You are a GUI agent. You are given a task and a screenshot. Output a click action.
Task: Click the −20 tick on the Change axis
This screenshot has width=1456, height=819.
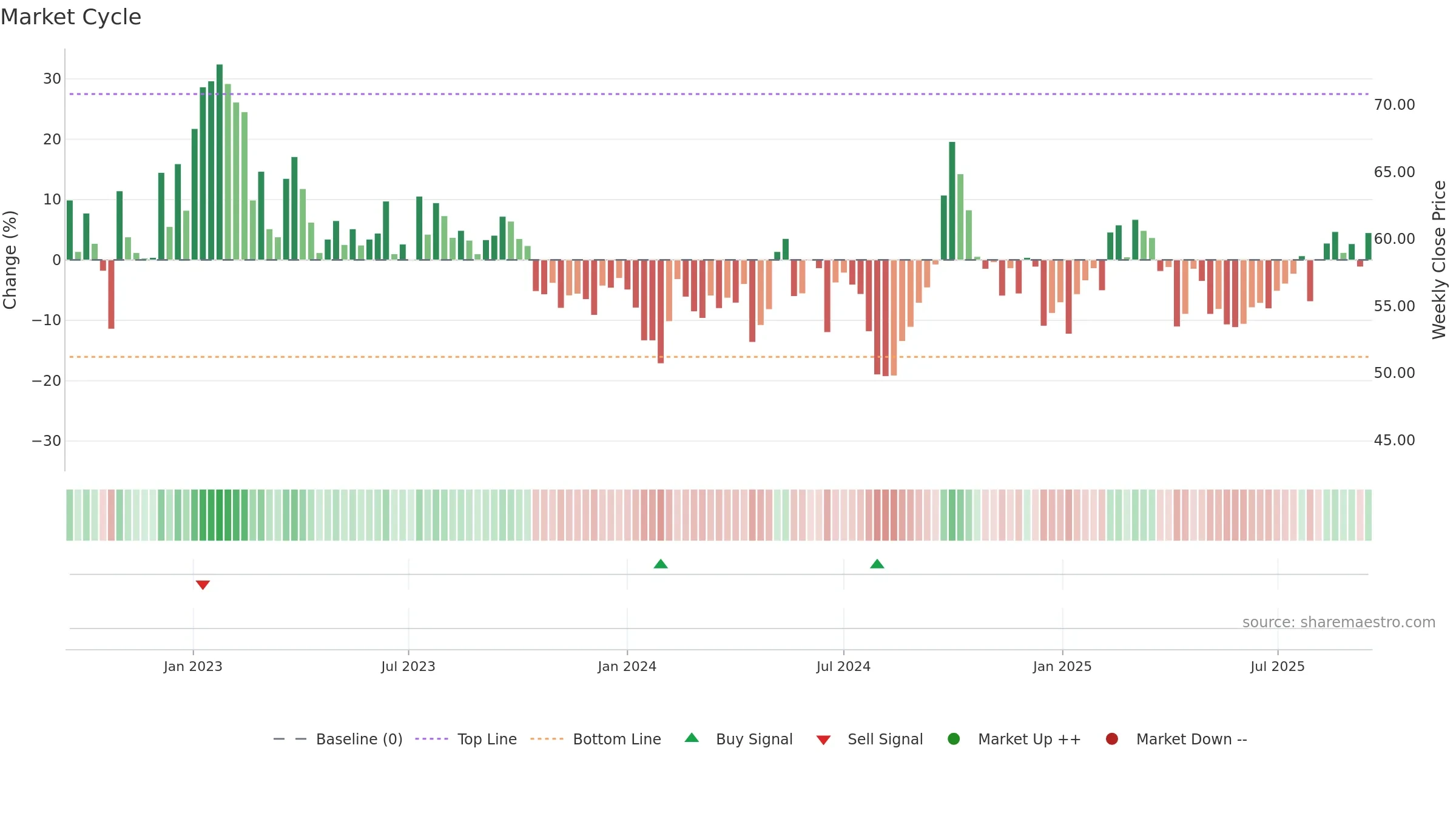pyautogui.click(x=47, y=381)
